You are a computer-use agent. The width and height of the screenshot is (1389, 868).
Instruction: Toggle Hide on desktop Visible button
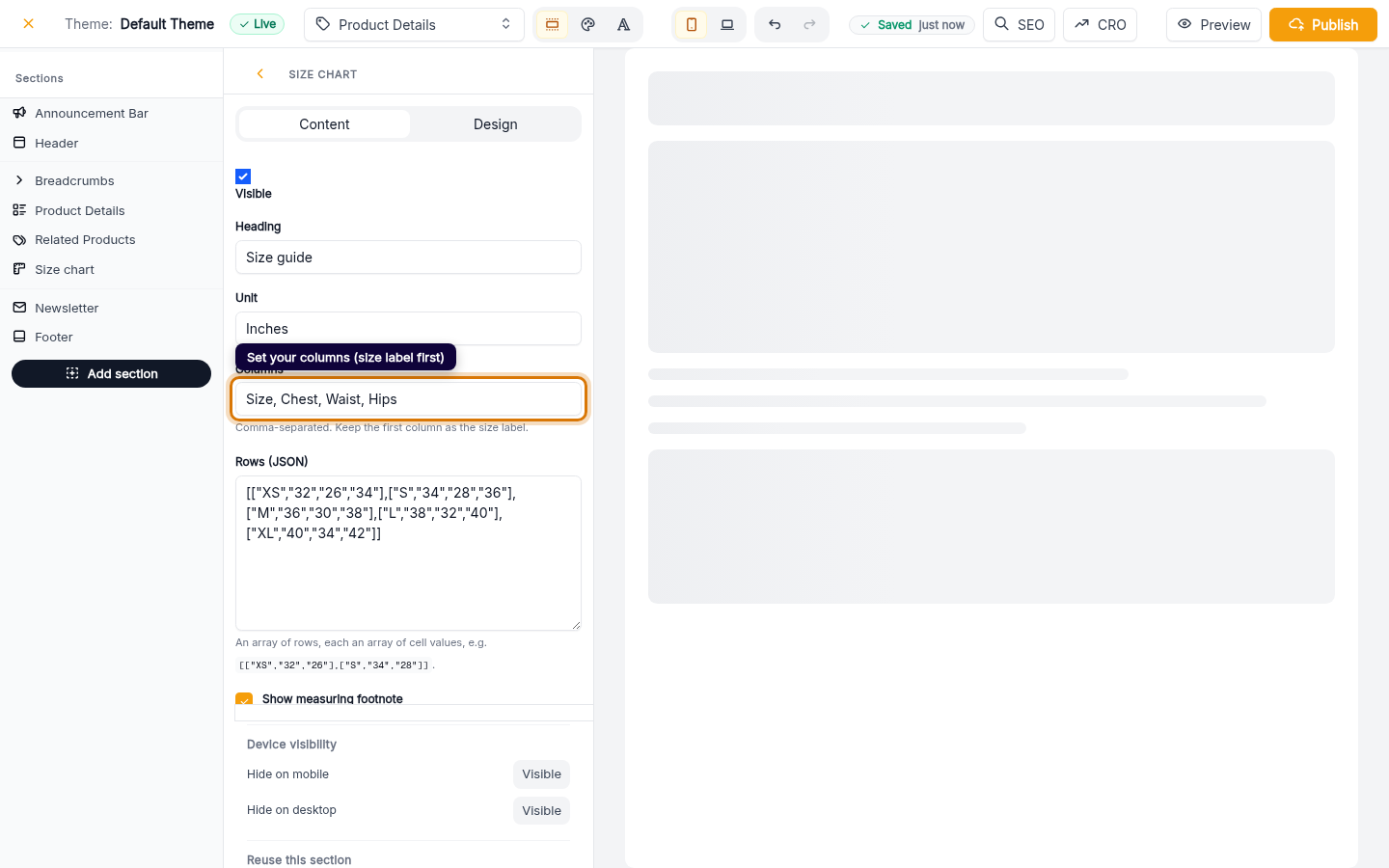541,811
